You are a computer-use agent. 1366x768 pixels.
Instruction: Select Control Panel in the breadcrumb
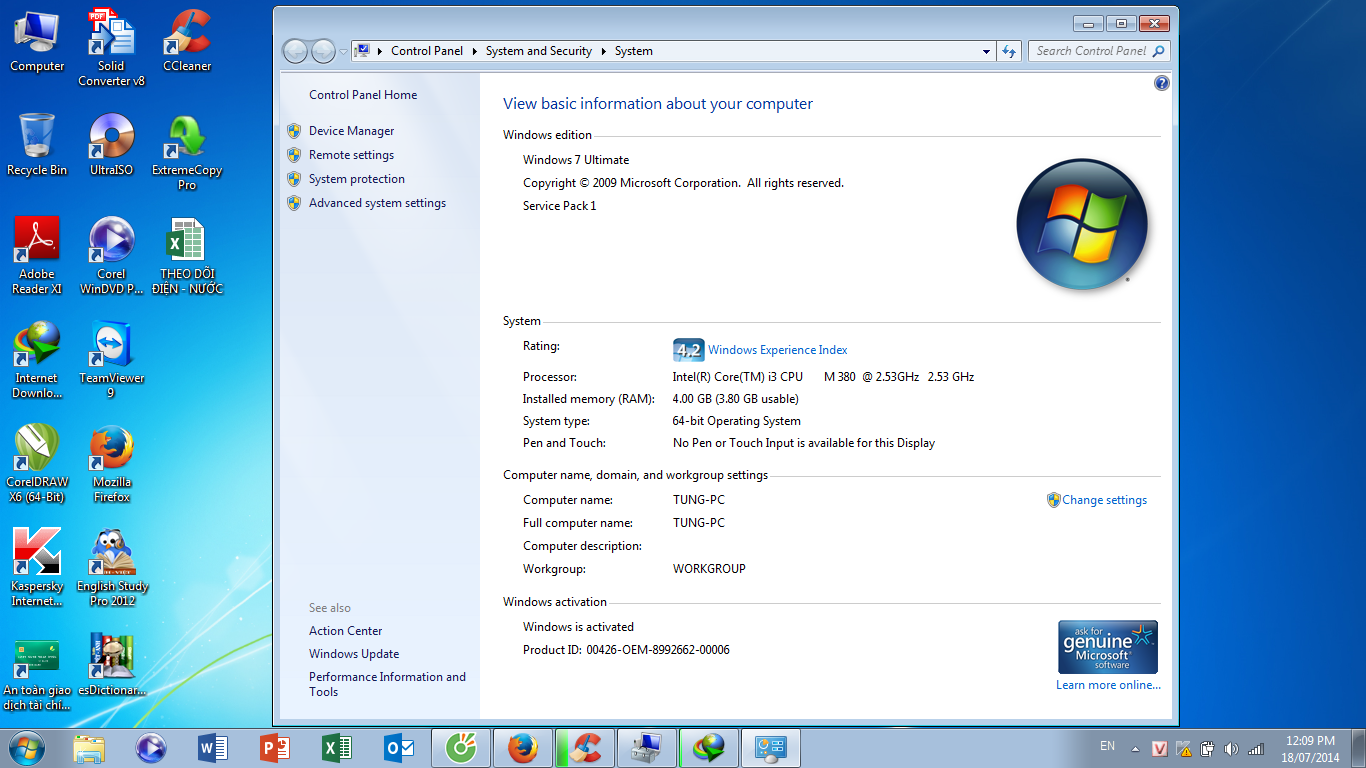click(x=427, y=51)
